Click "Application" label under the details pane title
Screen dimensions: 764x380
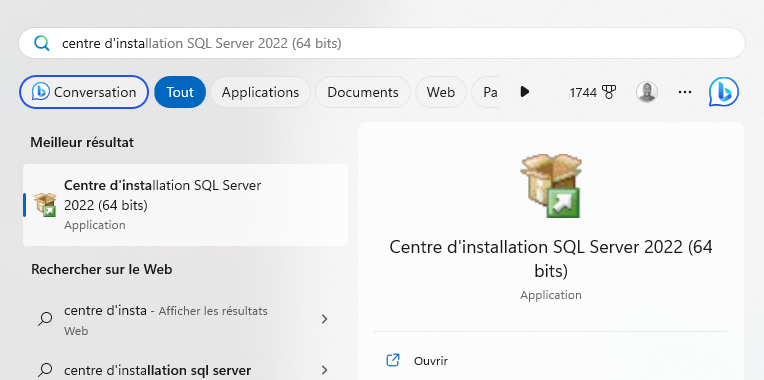551,295
